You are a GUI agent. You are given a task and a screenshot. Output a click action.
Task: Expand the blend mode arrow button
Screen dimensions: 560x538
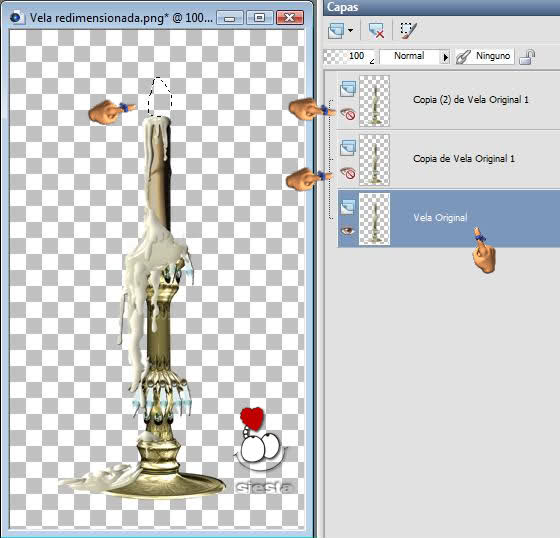[445, 57]
